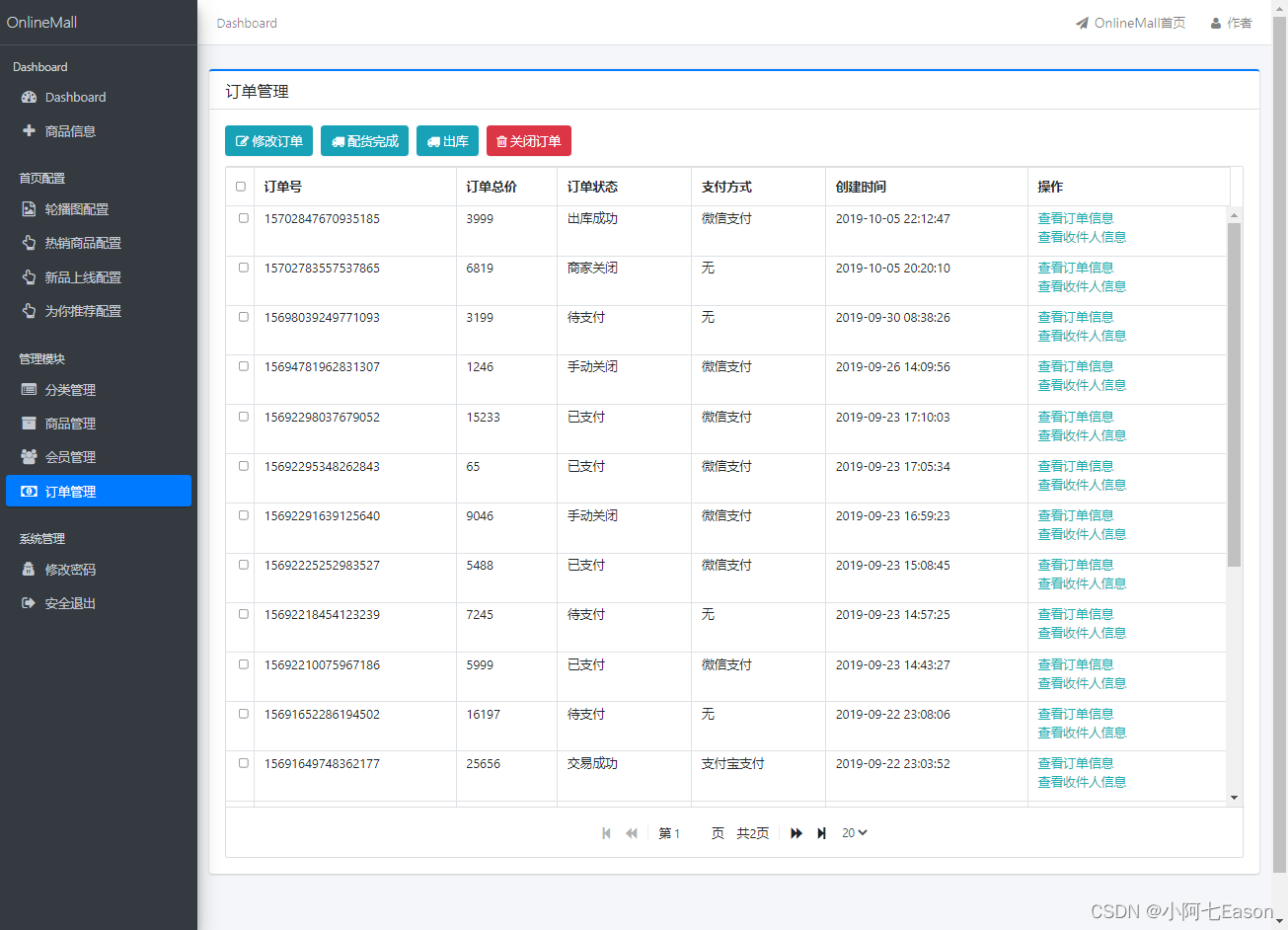Check the row for order 15692291639125640
Image resolution: width=1288 pixels, height=930 pixels.
tap(244, 515)
